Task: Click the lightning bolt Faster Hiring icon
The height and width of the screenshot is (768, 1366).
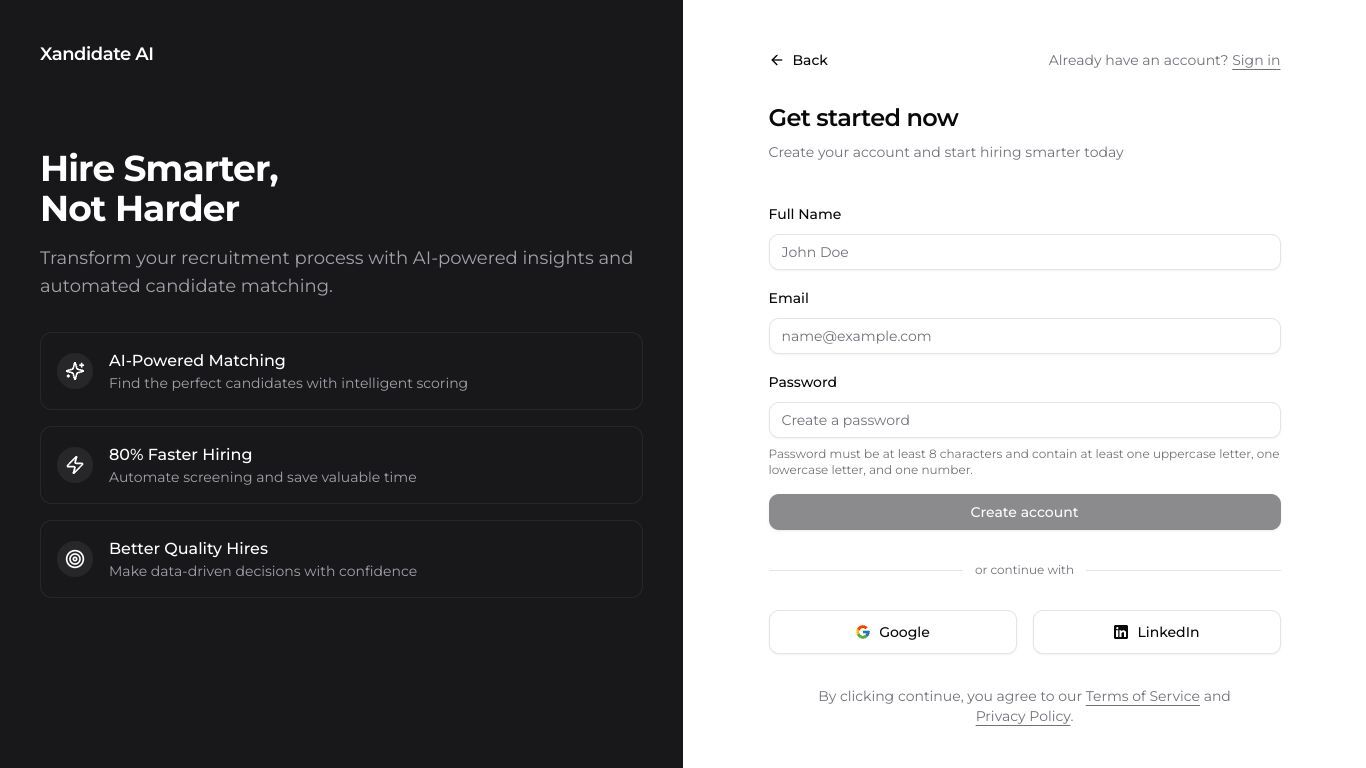Action: (x=75, y=465)
